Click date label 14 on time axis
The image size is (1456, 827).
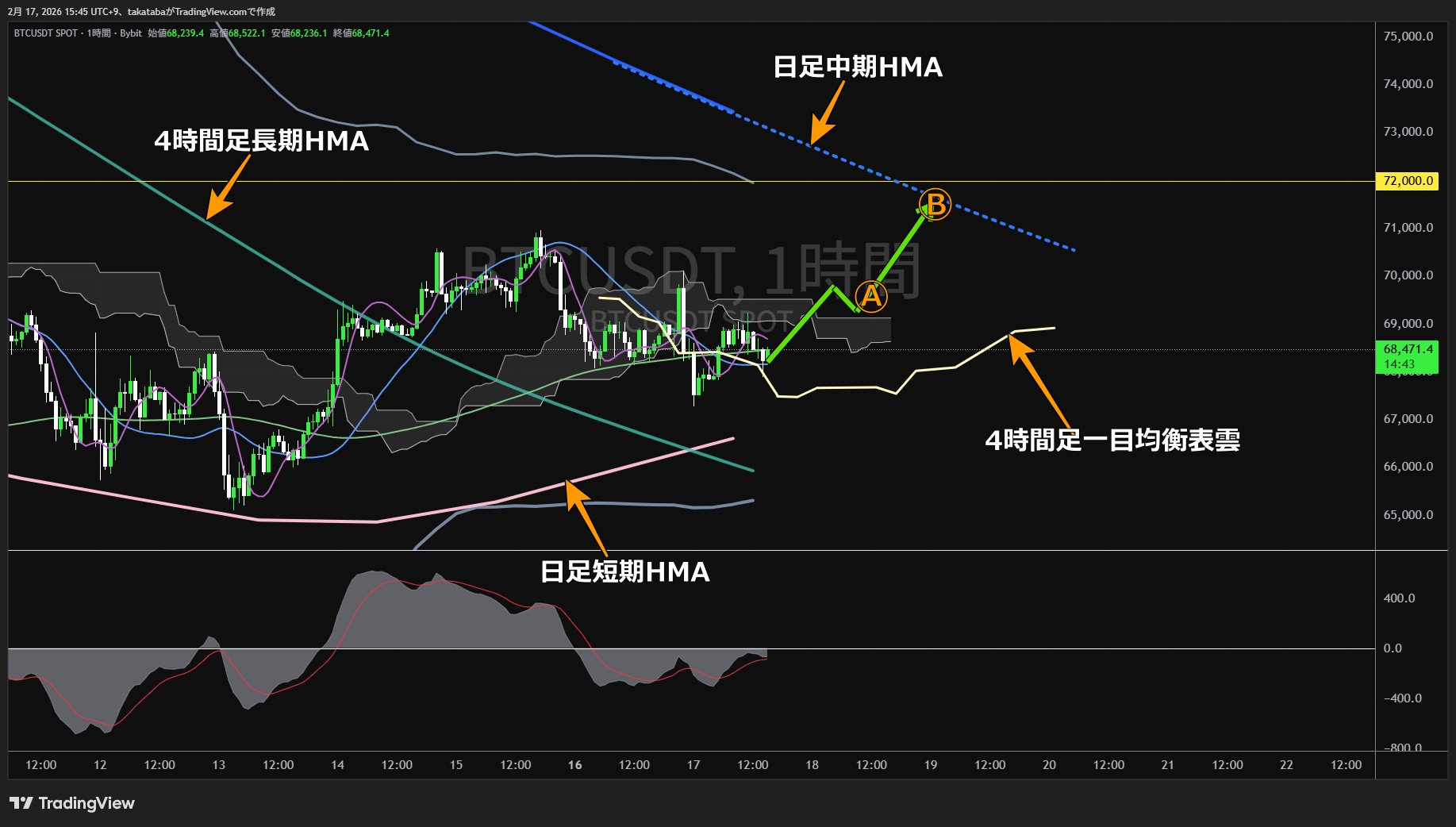click(x=337, y=765)
